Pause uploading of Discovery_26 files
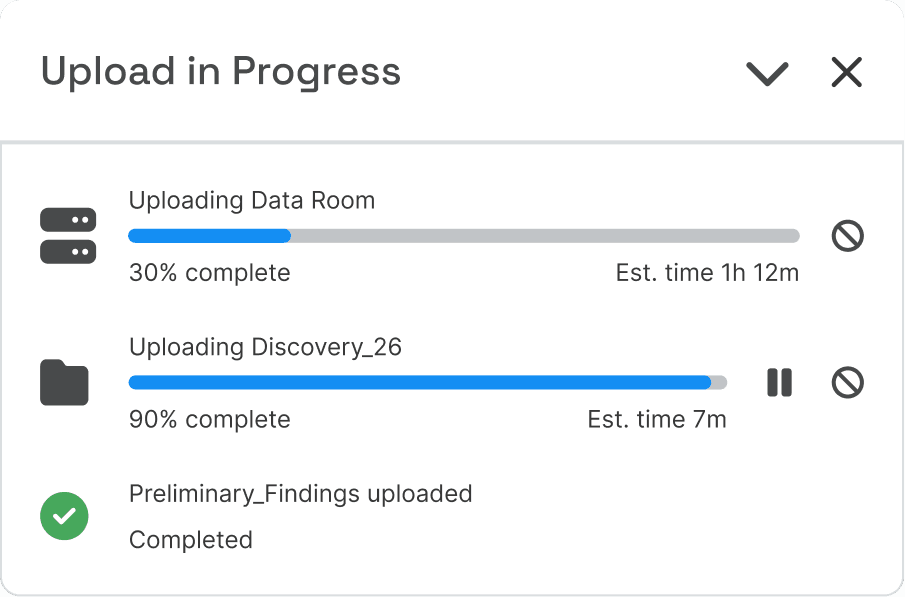The width and height of the screenshot is (905, 597). [x=779, y=382]
